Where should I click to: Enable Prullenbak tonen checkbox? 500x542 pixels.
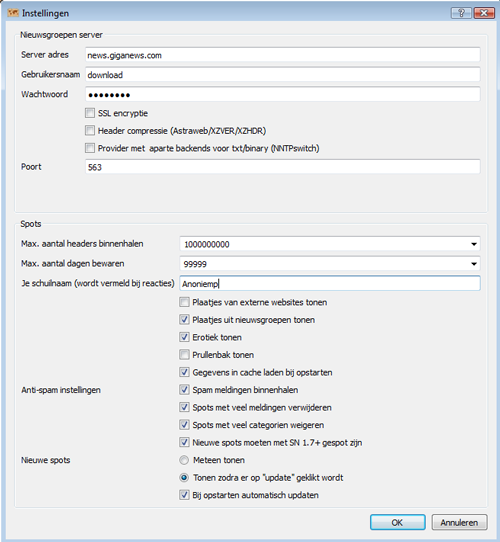pyautogui.click(x=184, y=355)
